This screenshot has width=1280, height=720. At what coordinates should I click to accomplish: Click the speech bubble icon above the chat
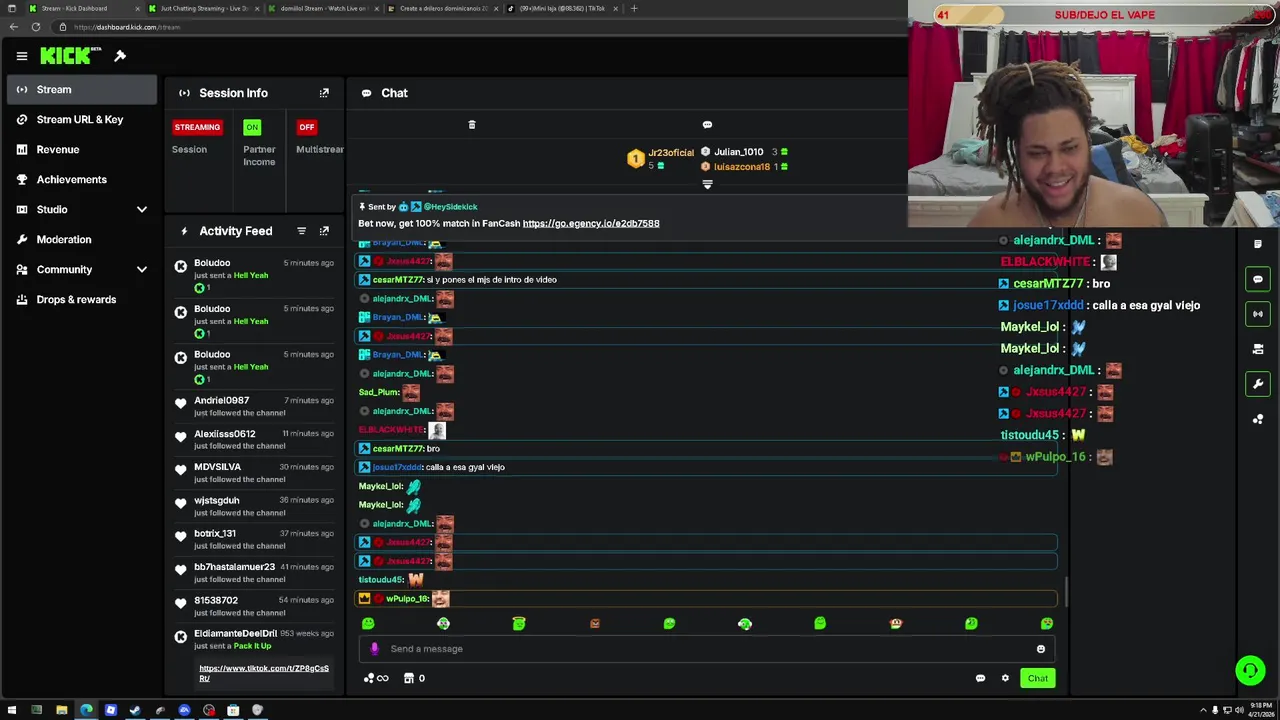pyautogui.click(x=707, y=125)
